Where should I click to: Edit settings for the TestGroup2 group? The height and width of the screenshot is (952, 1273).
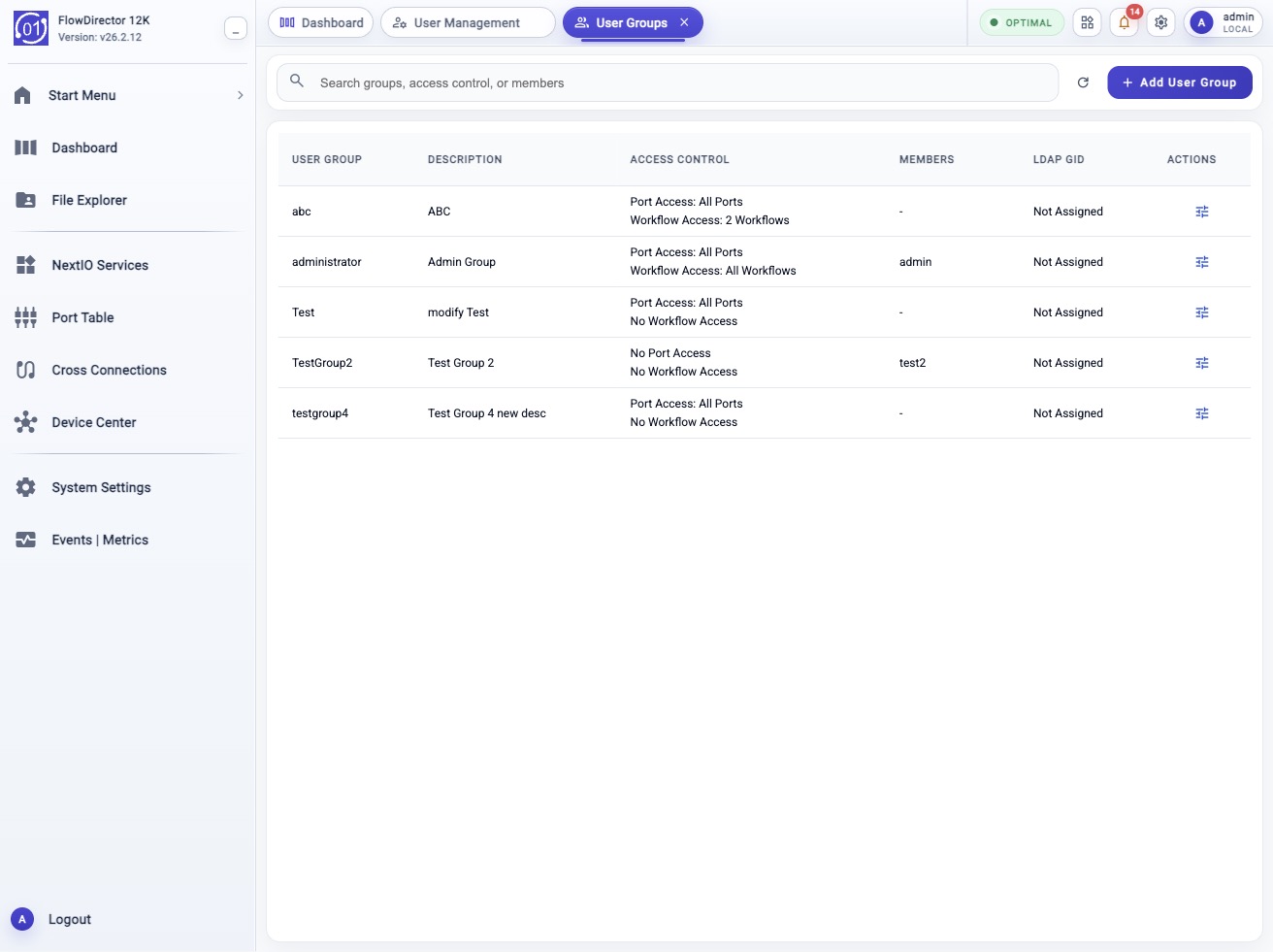[1202, 363]
